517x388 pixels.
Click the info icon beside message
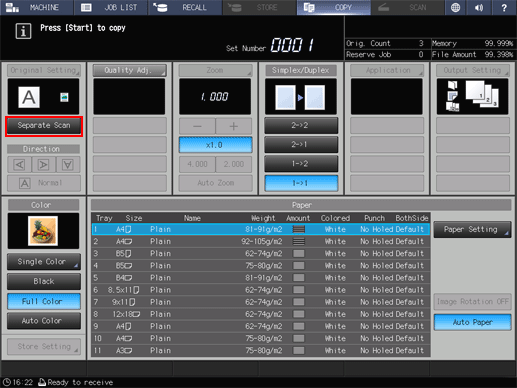tap(23, 31)
